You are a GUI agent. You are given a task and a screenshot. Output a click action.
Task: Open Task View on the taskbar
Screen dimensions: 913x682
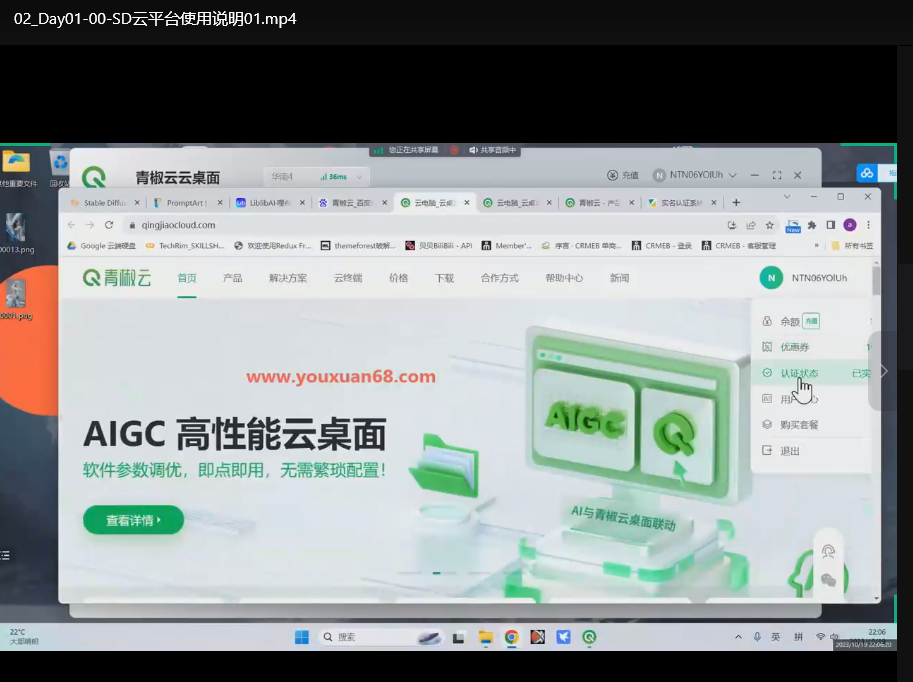click(x=458, y=637)
